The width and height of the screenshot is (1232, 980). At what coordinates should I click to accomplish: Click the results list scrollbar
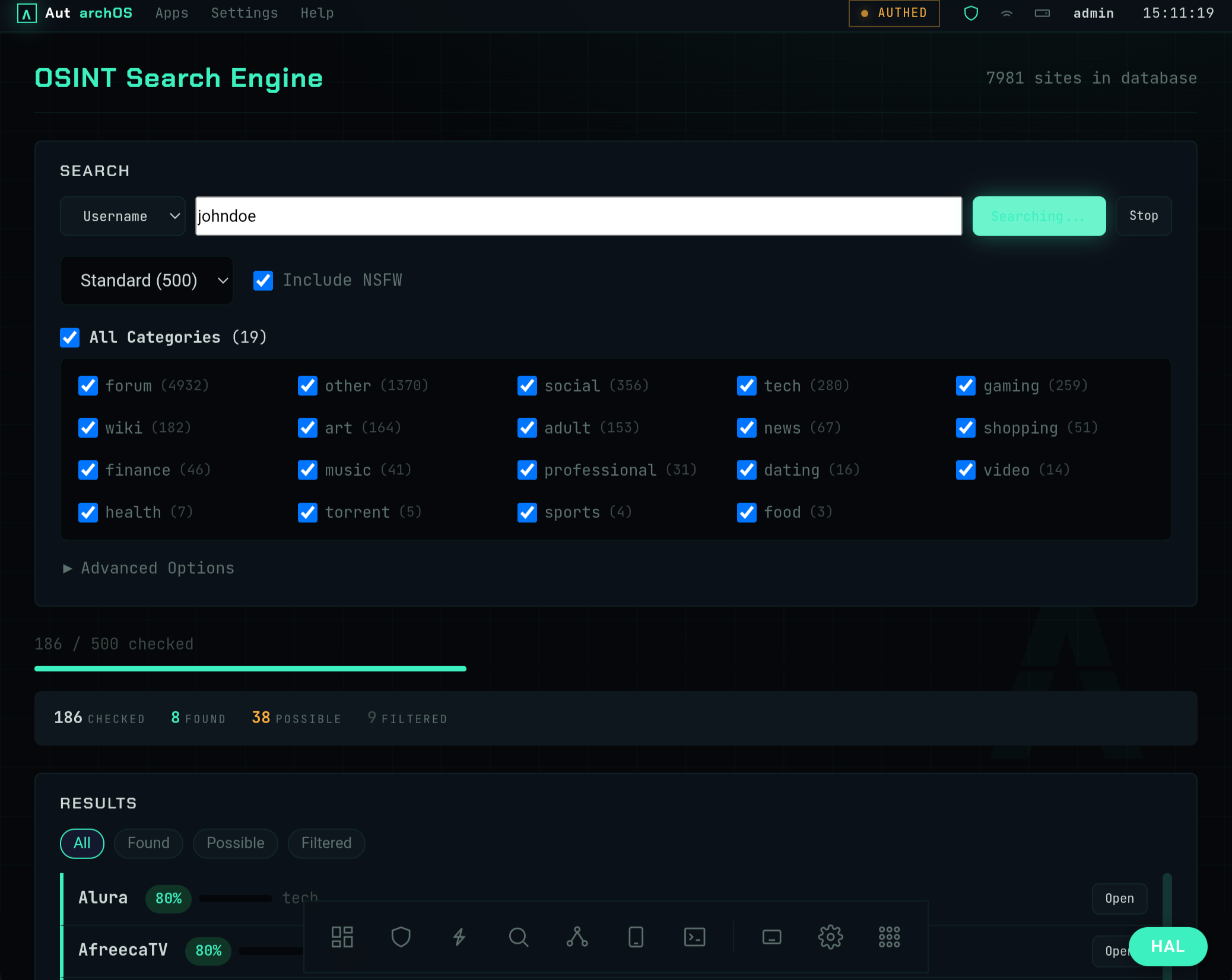coord(1167,925)
